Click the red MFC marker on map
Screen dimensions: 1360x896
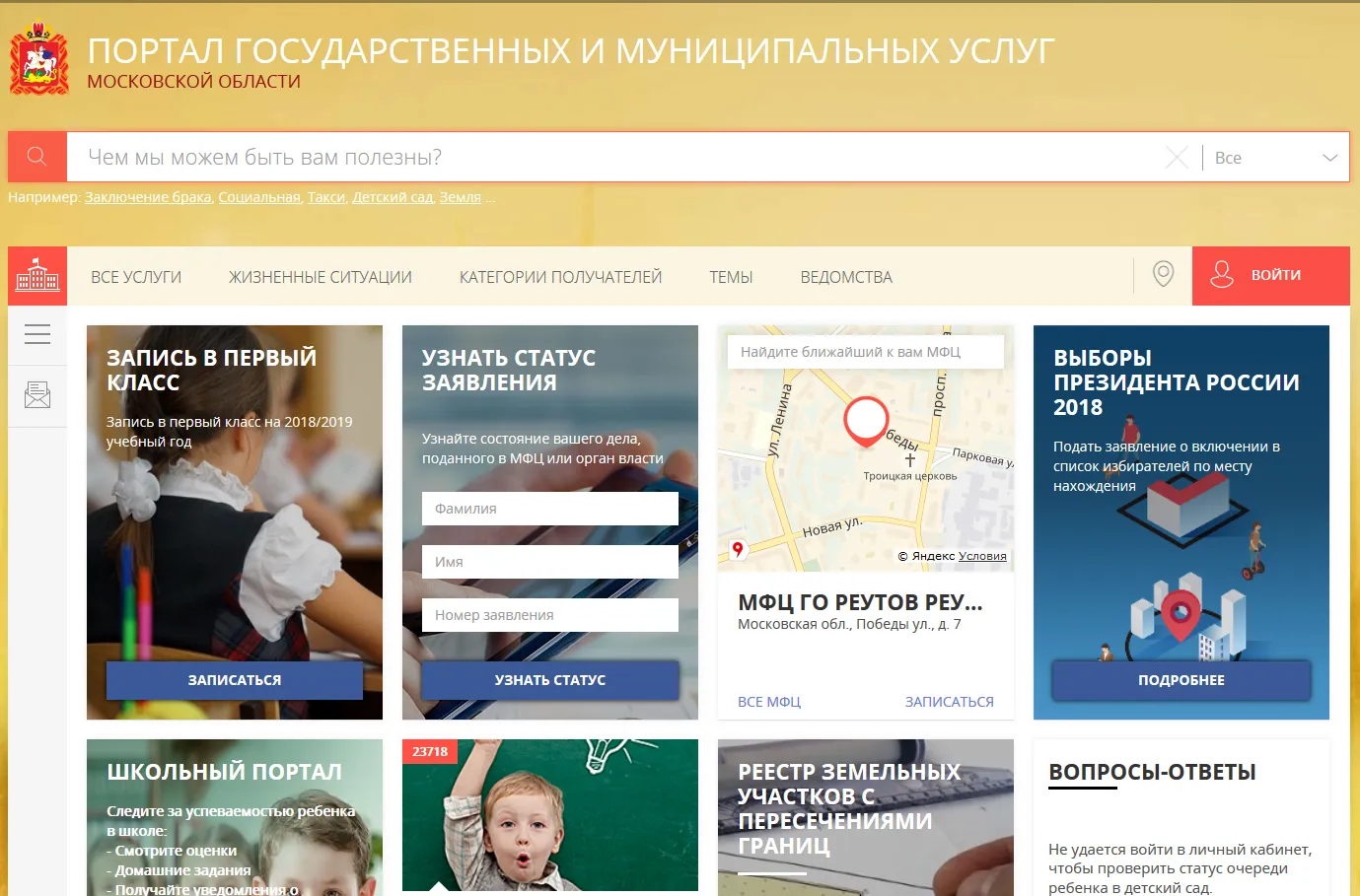pos(866,420)
